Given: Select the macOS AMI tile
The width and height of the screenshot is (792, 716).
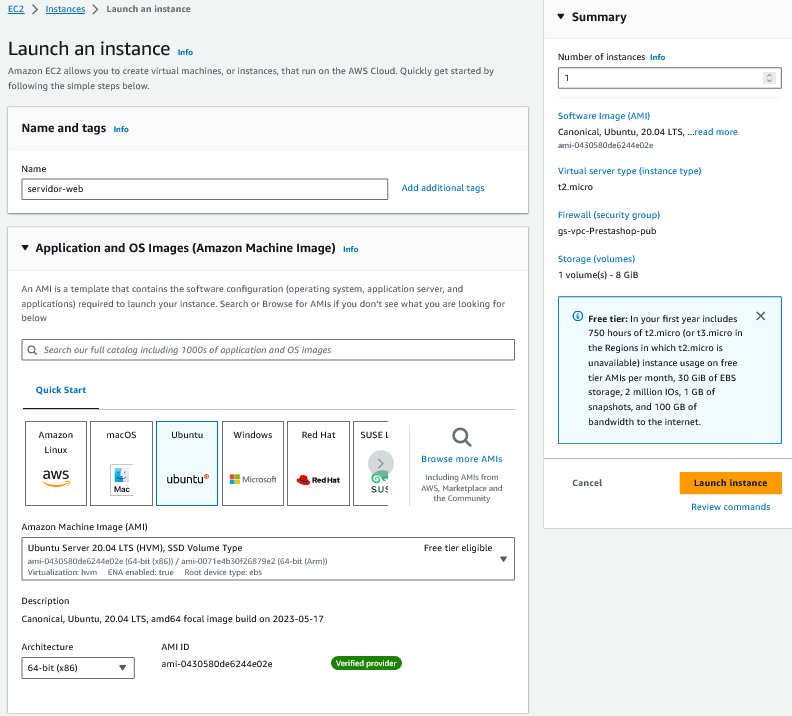Looking at the screenshot, I should (x=121, y=463).
